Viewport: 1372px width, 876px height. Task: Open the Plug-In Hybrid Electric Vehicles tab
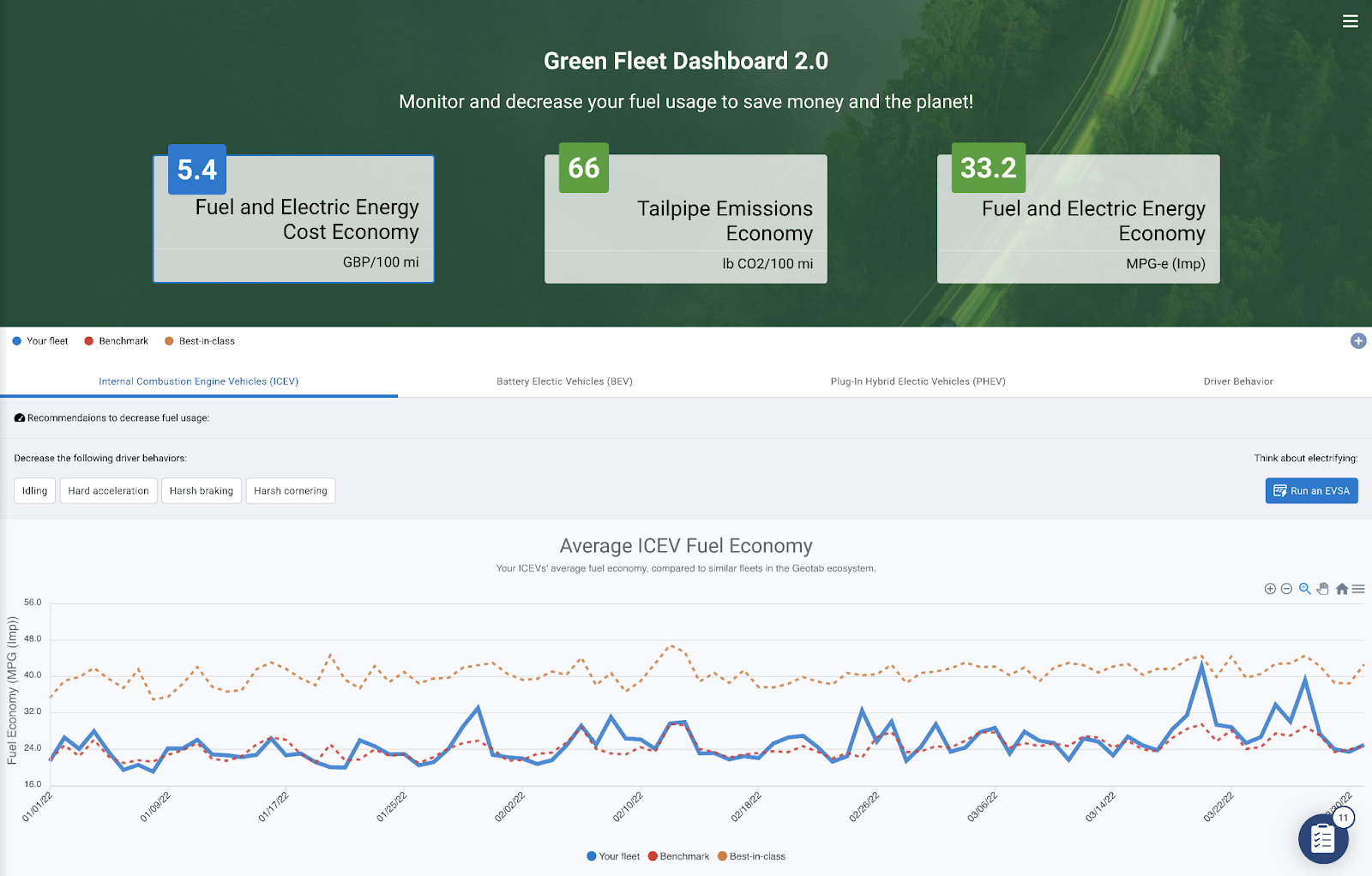[x=917, y=381]
